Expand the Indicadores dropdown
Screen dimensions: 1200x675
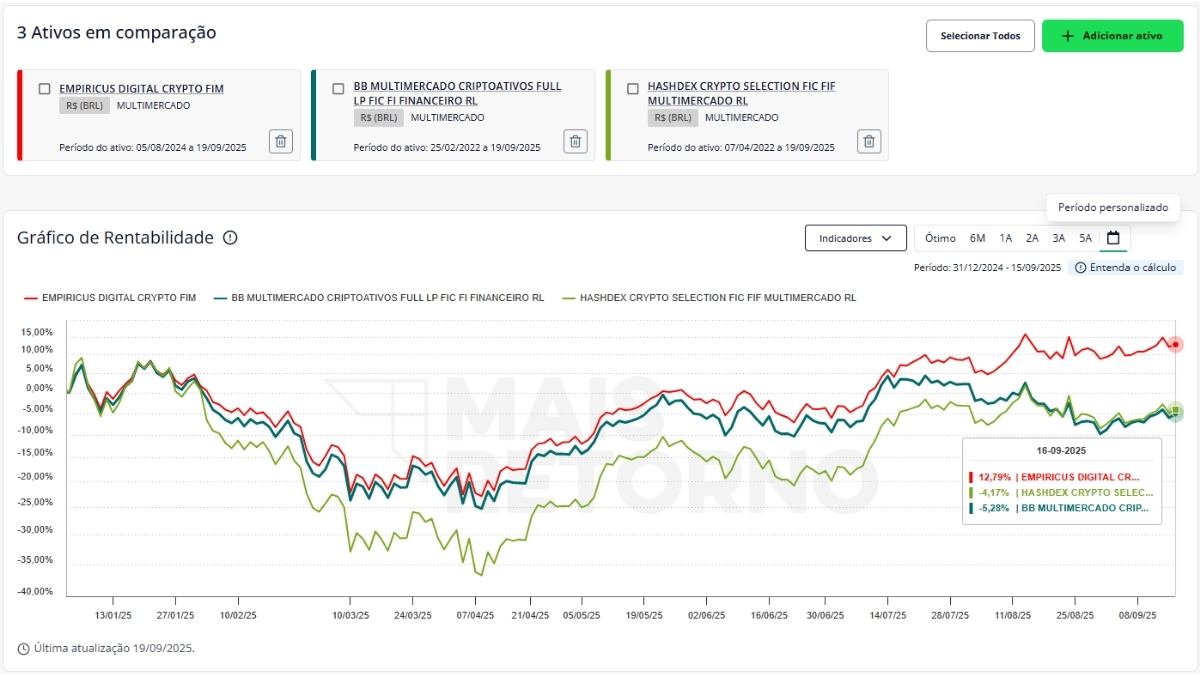(855, 238)
